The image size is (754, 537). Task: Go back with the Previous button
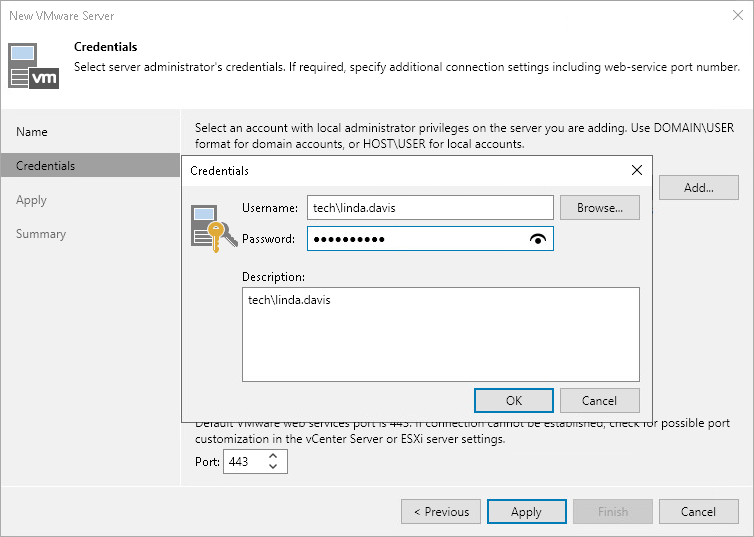[x=441, y=512]
